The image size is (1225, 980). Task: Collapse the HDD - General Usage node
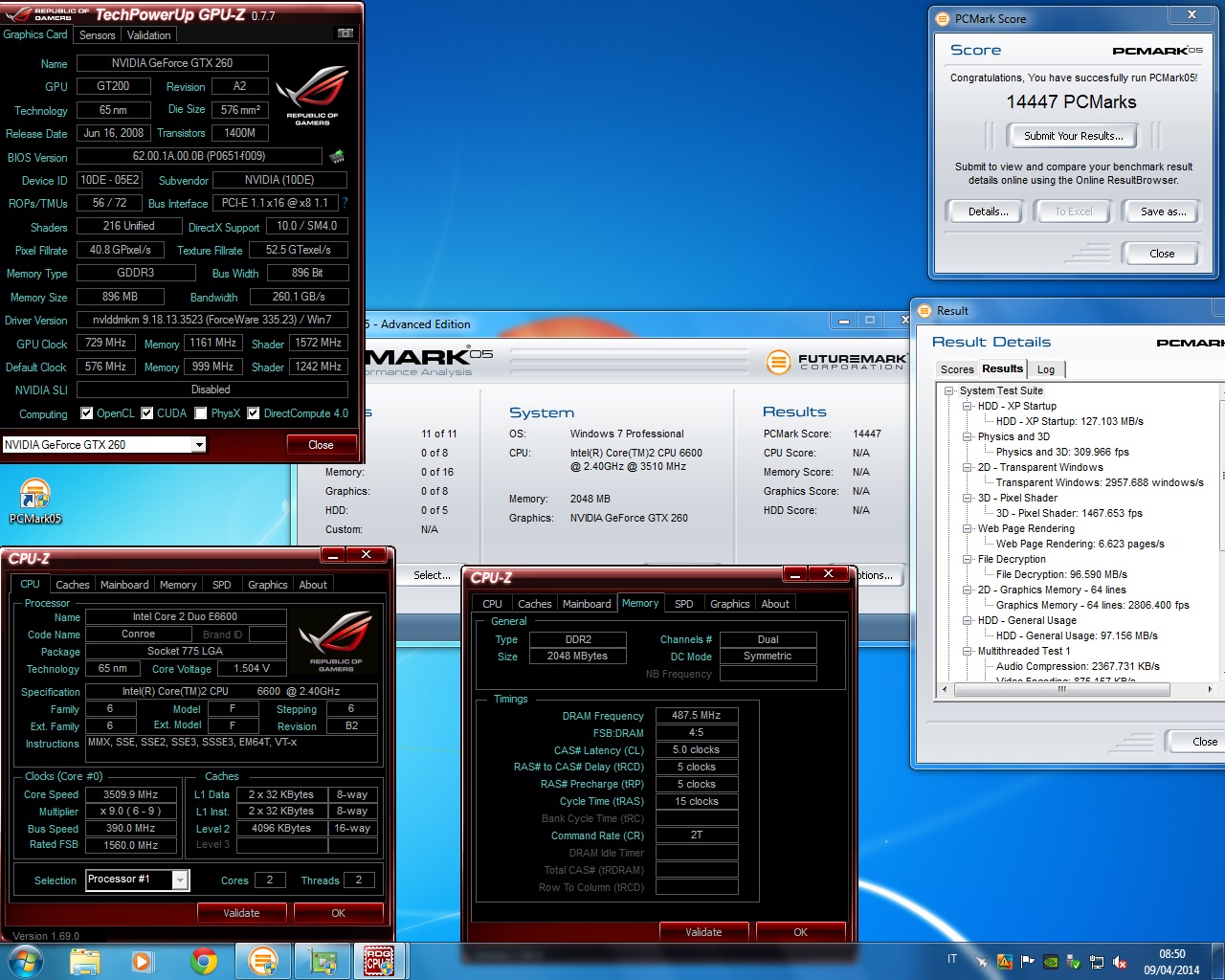pyautogui.click(x=968, y=620)
